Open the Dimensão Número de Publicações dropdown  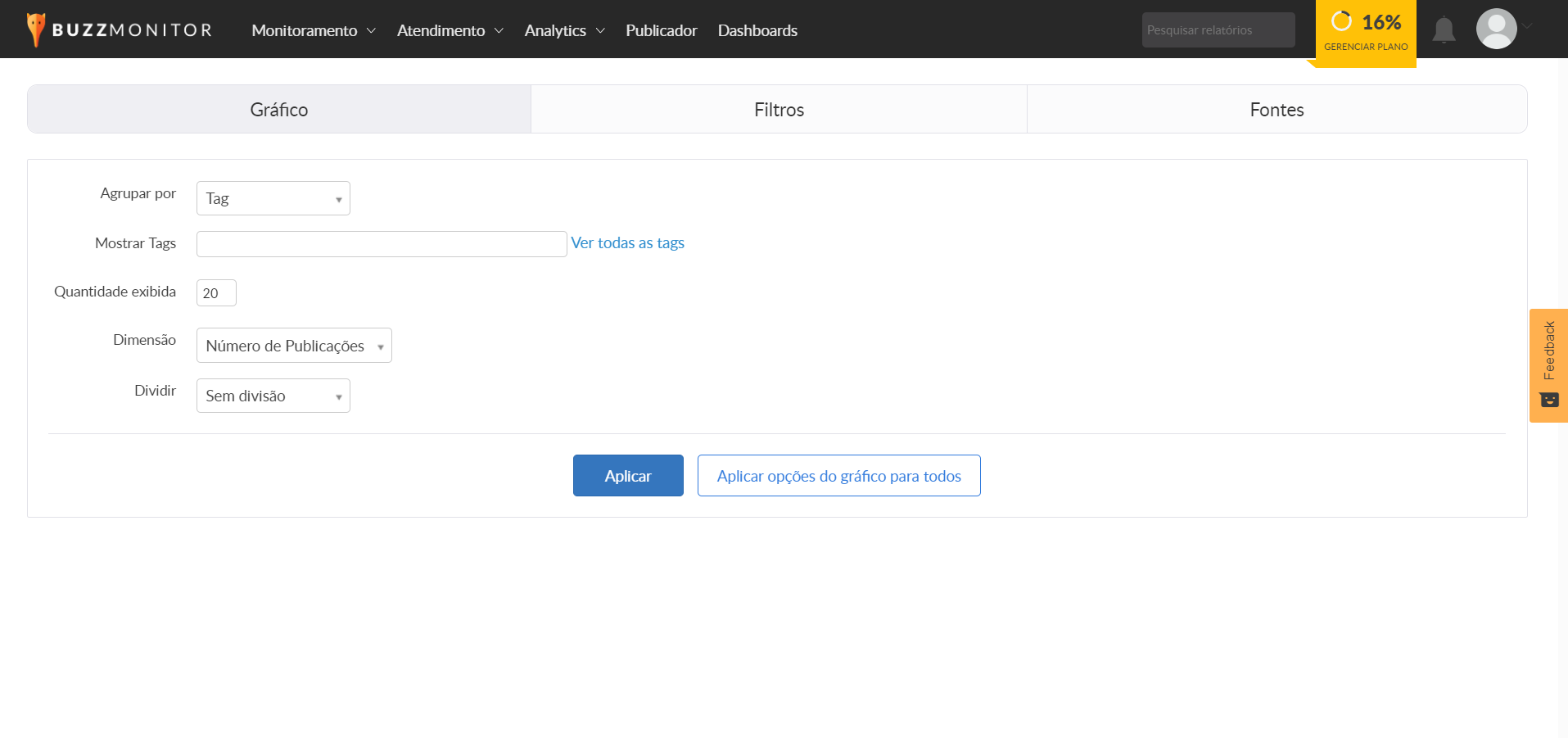pyautogui.click(x=294, y=346)
